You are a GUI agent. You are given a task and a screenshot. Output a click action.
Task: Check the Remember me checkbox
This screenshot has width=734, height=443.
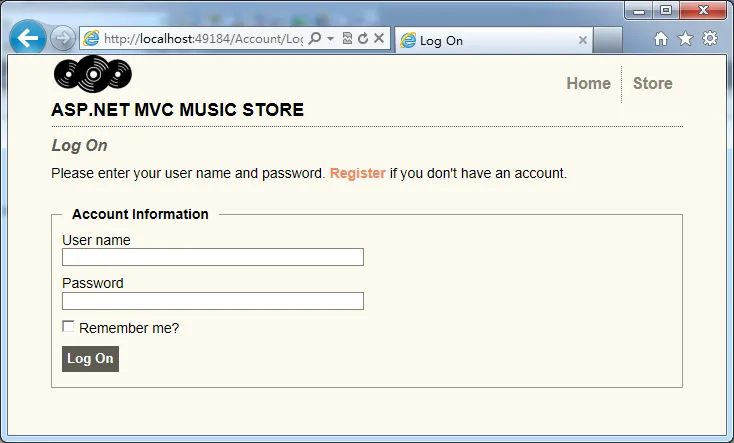pyautogui.click(x=68, y=326)
